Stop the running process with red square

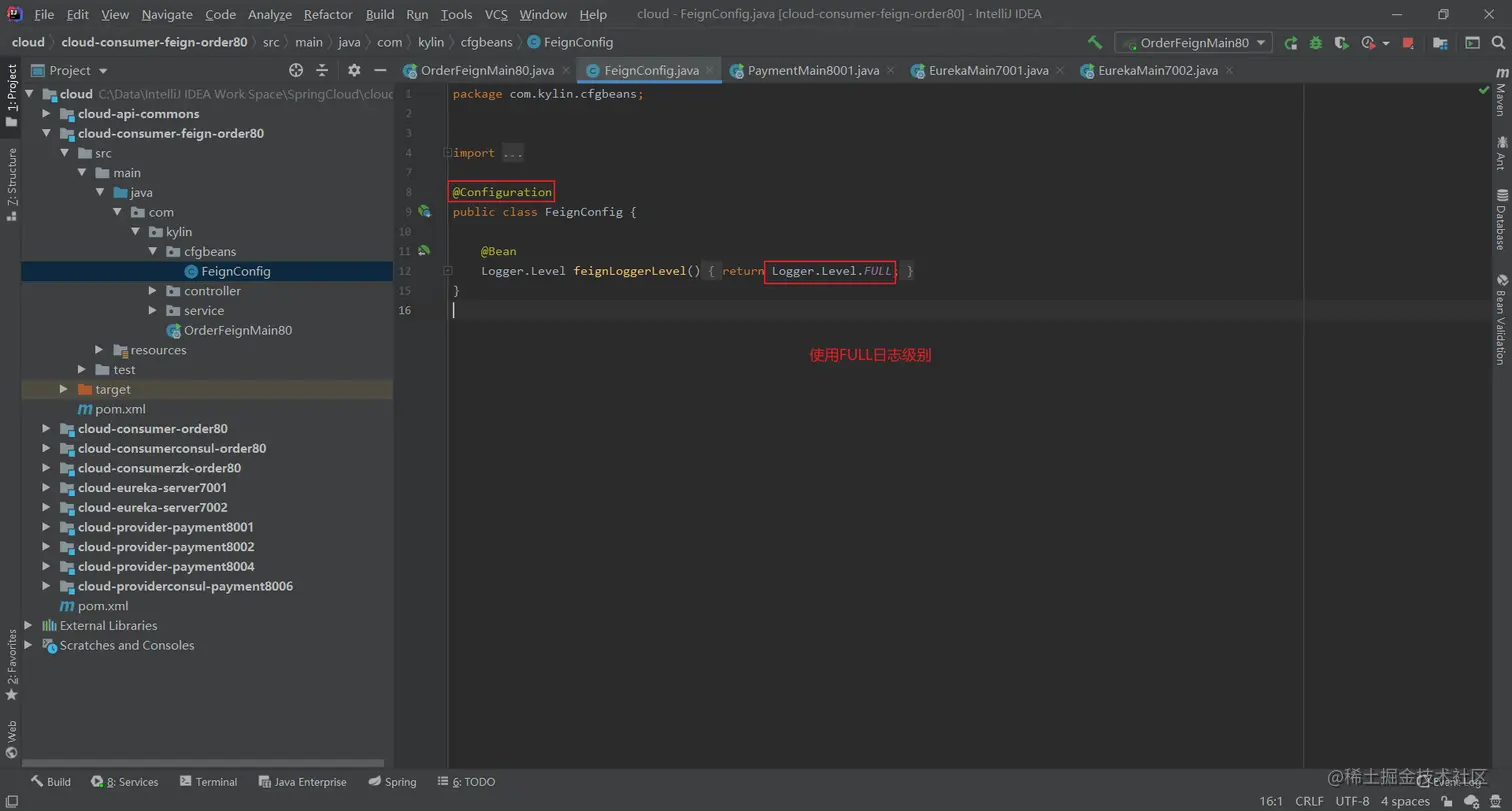click(x=1408, y=43)
